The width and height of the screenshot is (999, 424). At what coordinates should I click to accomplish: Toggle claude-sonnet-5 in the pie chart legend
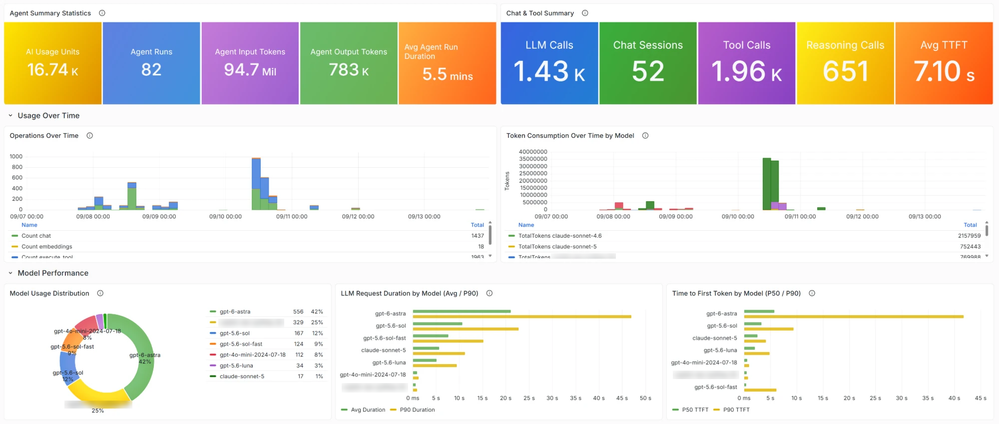click(x=240, y=377)
